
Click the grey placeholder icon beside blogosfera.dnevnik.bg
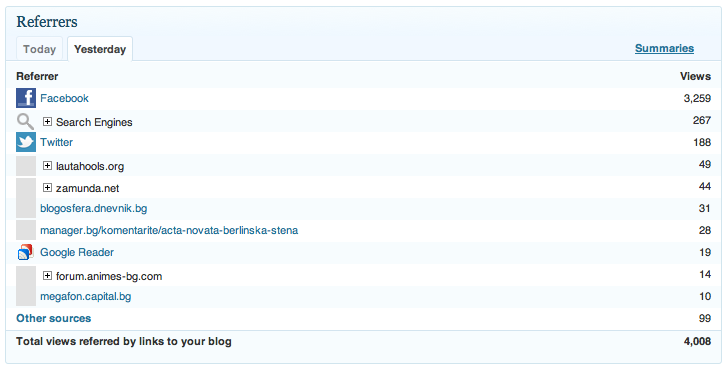(x=26, y=208)
